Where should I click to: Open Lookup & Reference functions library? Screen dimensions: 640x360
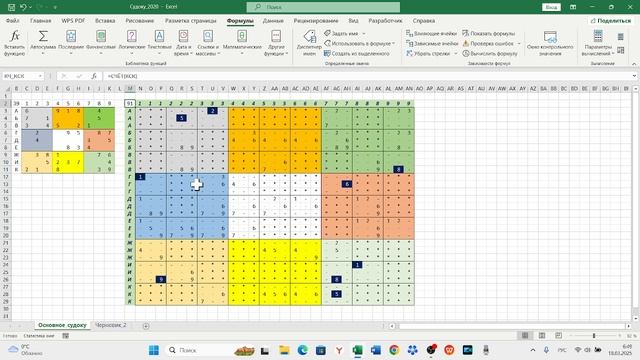click(208, 42)
